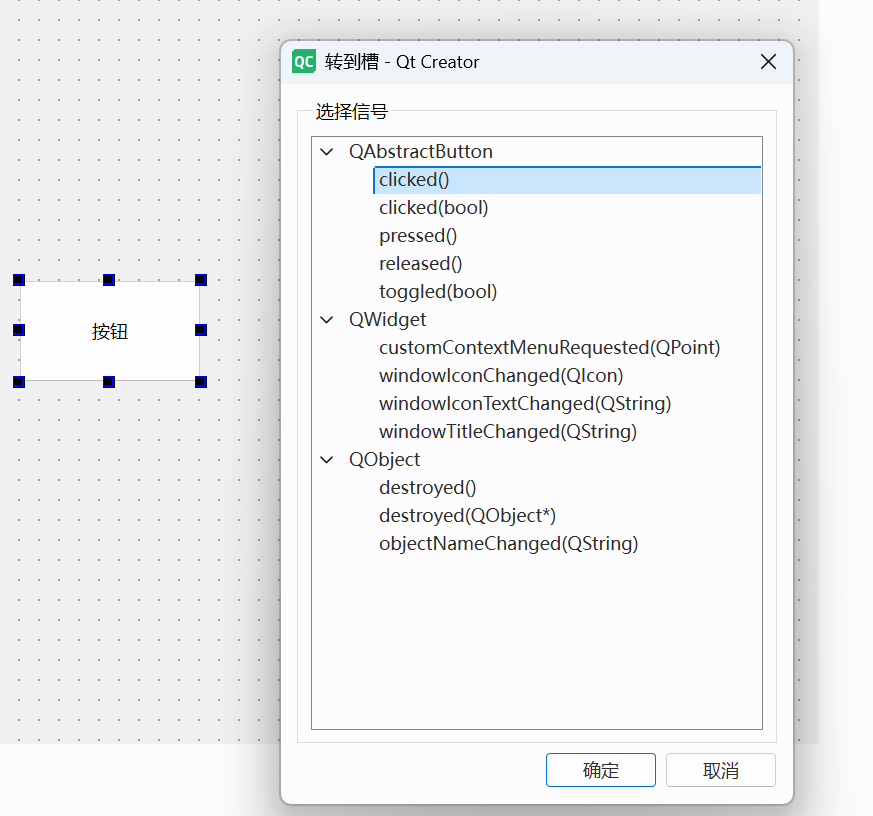The width and height of the screenshot is (873, 816).
Task: Choose windowTitleChanged(QString) signal
Action: (x=508, y=431)
